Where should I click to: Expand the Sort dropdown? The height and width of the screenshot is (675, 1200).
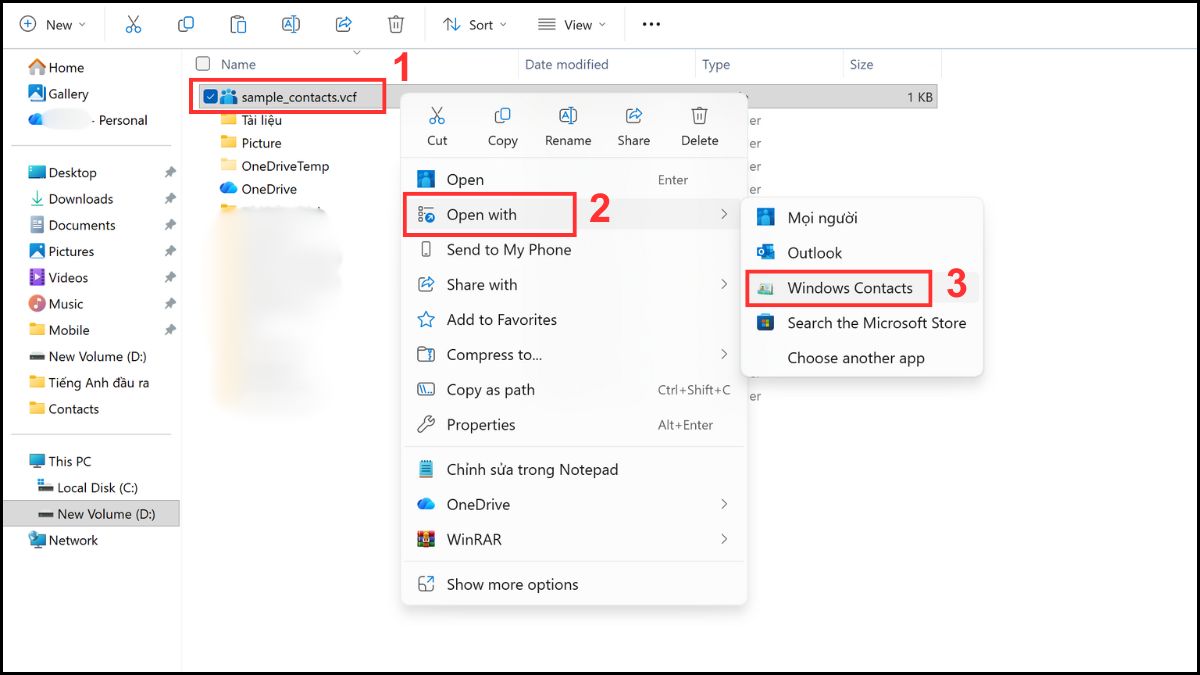point(474,24)
